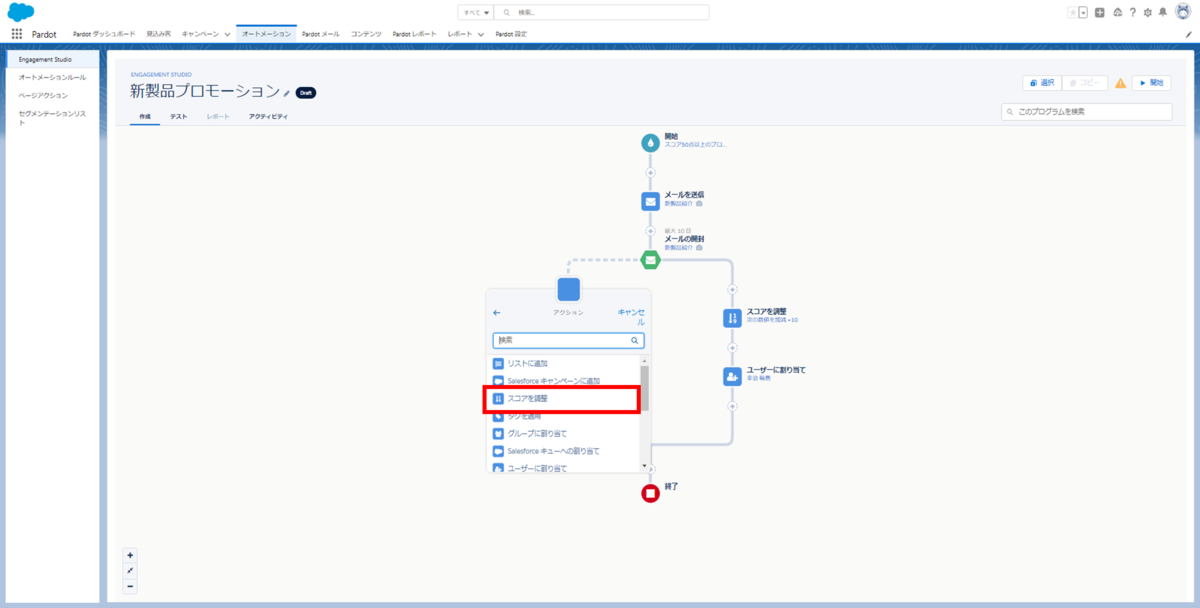
Task: Focus the global 検索 box
Action: pos(603,12)
